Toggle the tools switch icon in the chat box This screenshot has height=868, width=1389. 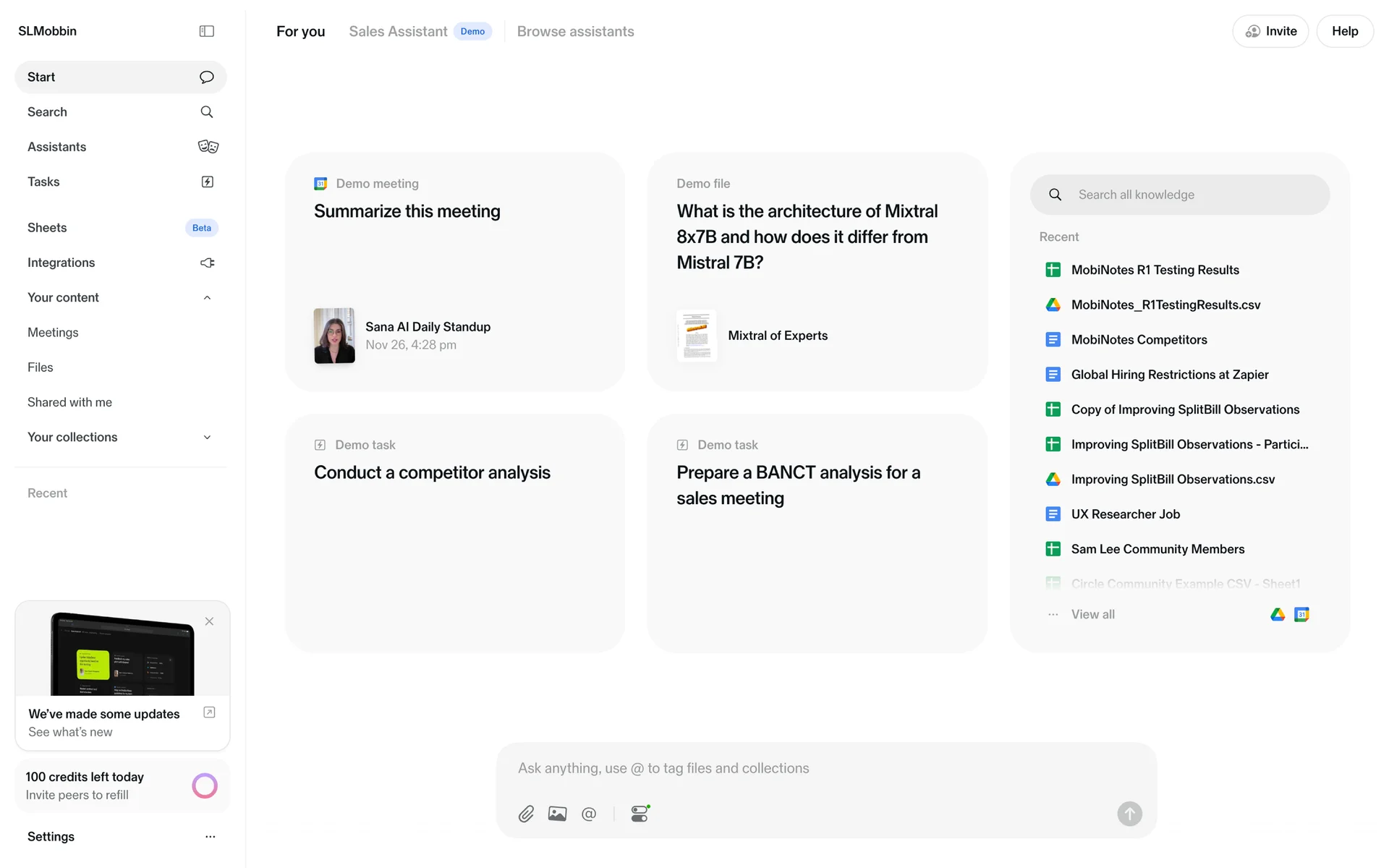click(640, 814)
